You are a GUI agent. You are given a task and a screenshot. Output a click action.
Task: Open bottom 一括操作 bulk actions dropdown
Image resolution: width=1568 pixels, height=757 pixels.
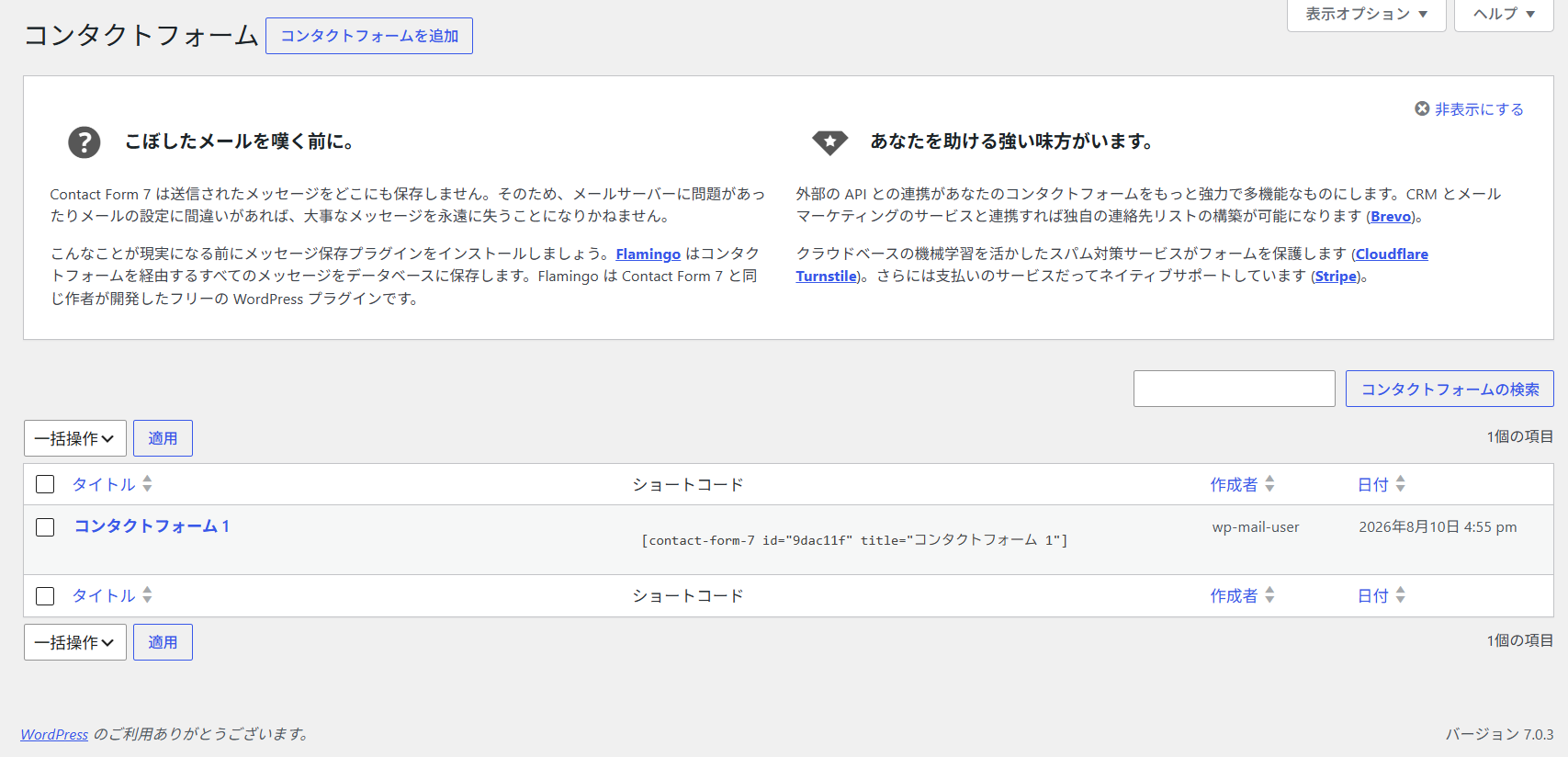tap(75, 642)
